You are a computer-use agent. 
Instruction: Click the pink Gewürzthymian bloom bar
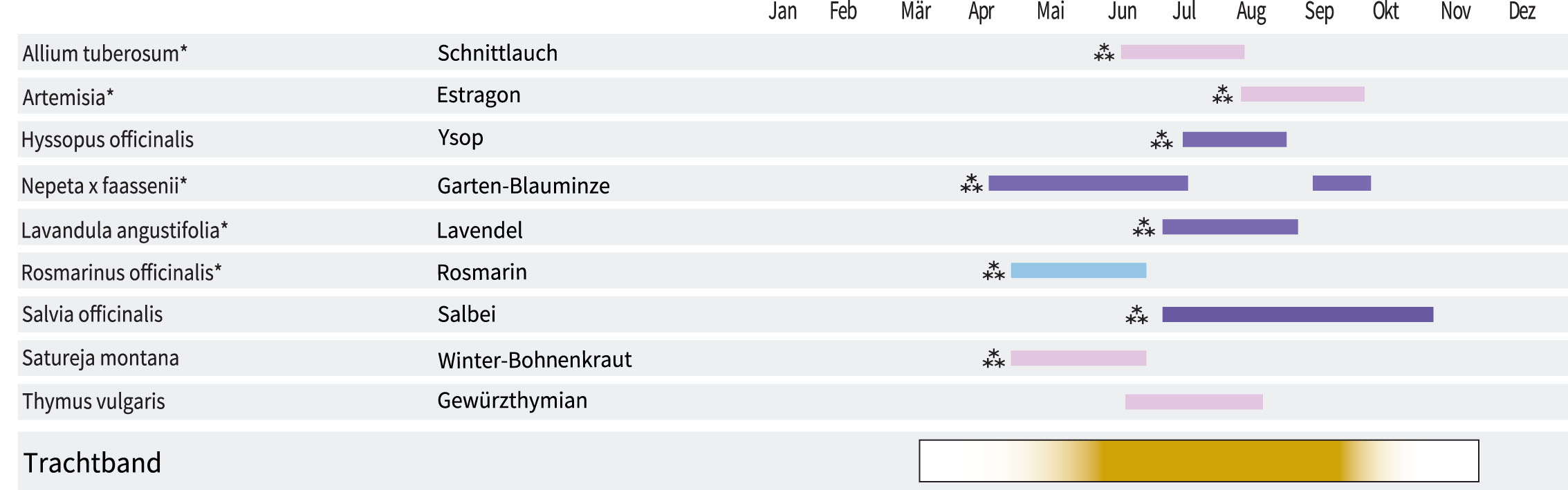coord(1194,402)
